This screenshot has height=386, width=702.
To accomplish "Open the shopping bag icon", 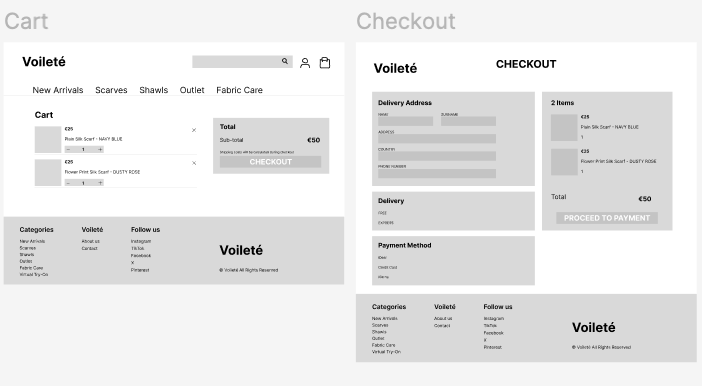I will pos(325,63).
